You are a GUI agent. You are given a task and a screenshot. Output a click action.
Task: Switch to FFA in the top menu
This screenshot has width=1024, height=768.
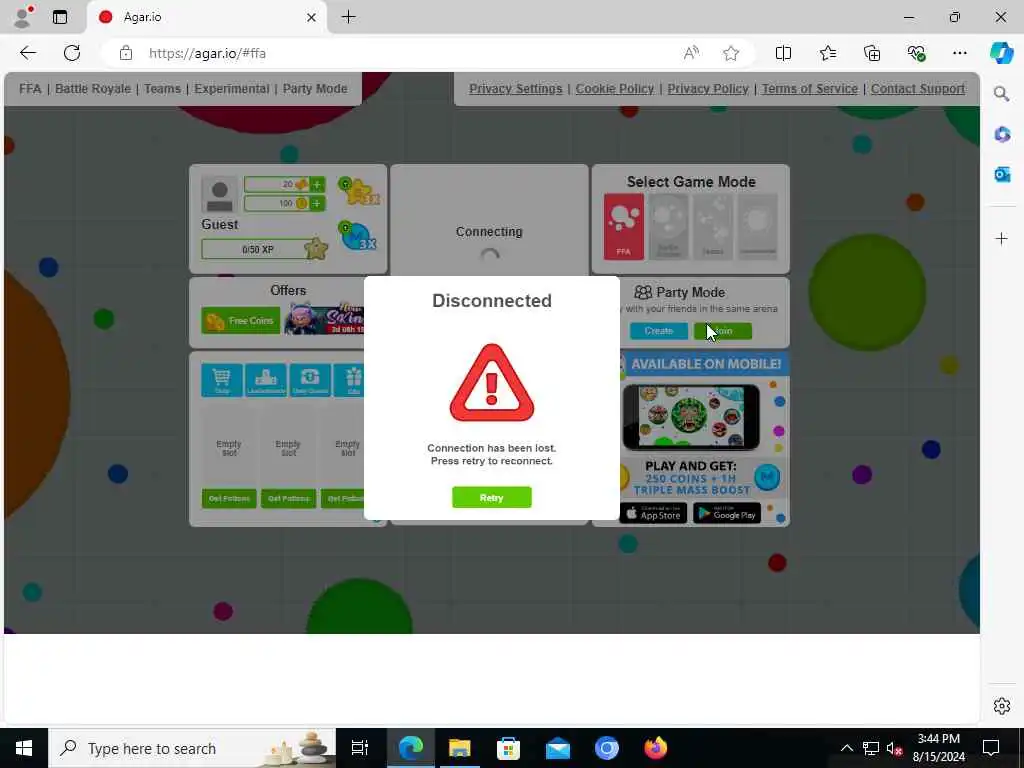point(30,89)
